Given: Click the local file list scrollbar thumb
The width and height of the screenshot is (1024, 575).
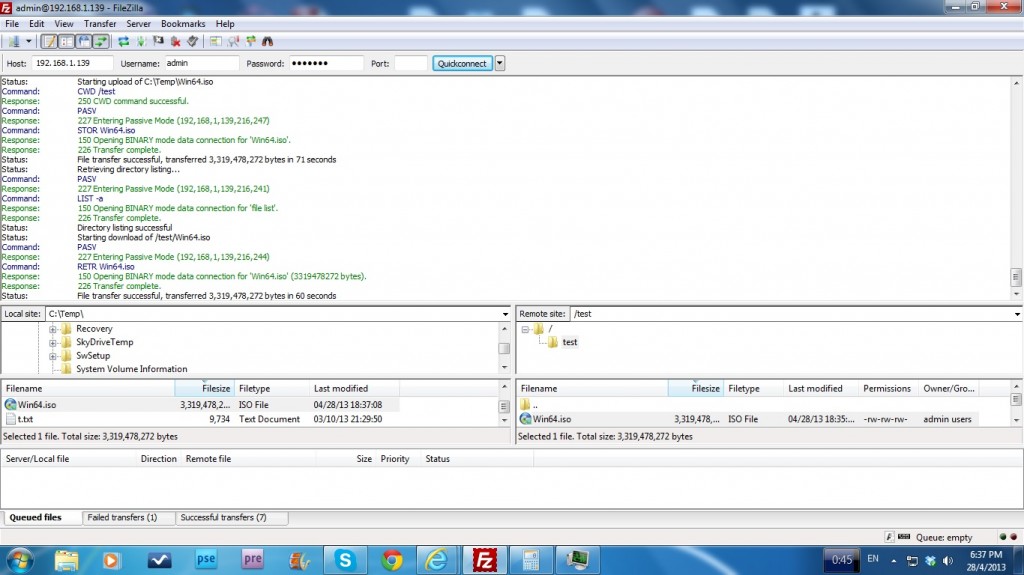Looking at the screenshot, I should [504, 406].
